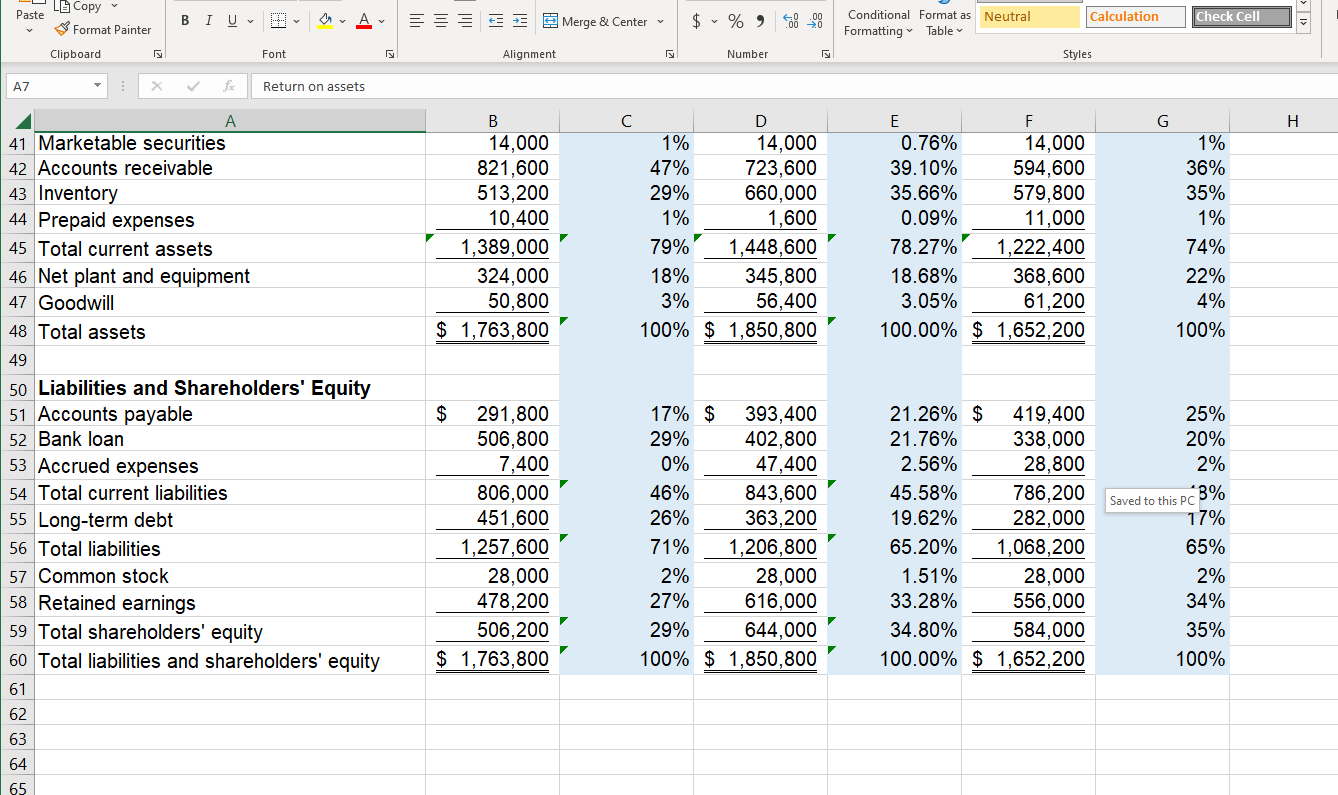The image size is (1338, 795).
Task: Increase decimal places
Action: [x=790, y=21]
